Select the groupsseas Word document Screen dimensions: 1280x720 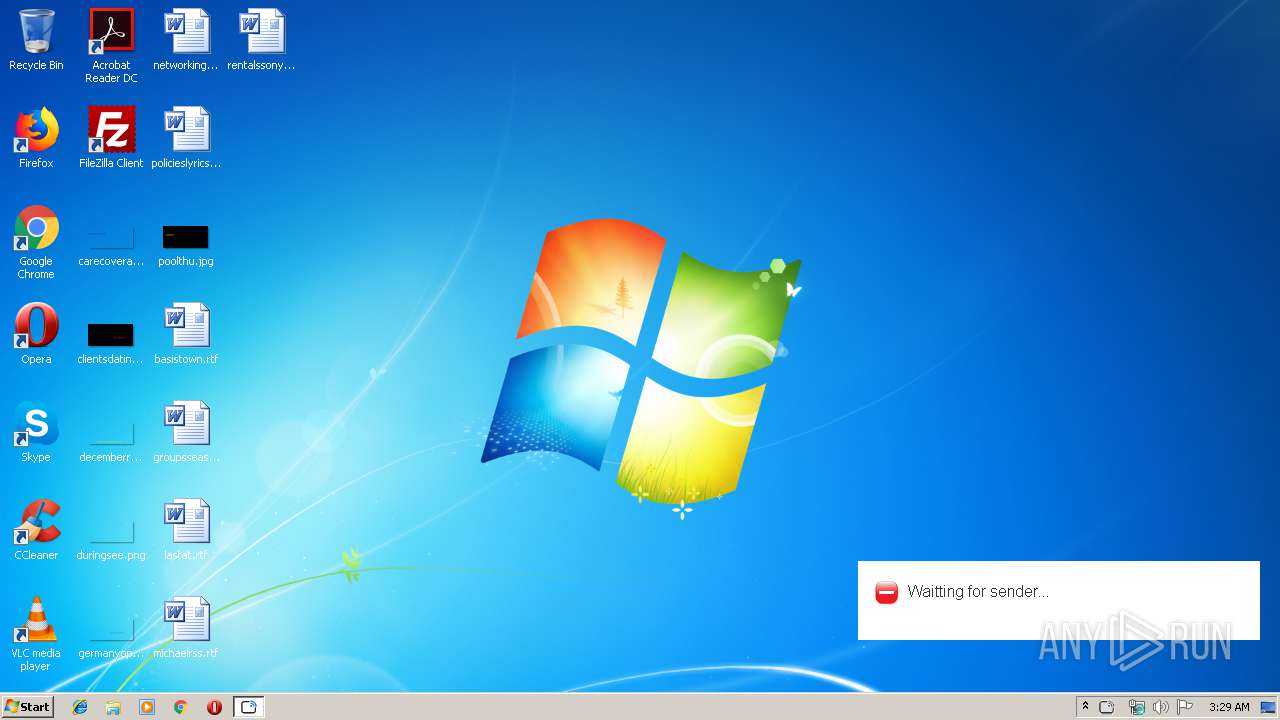pyautogui.click(x=186, y=432)
